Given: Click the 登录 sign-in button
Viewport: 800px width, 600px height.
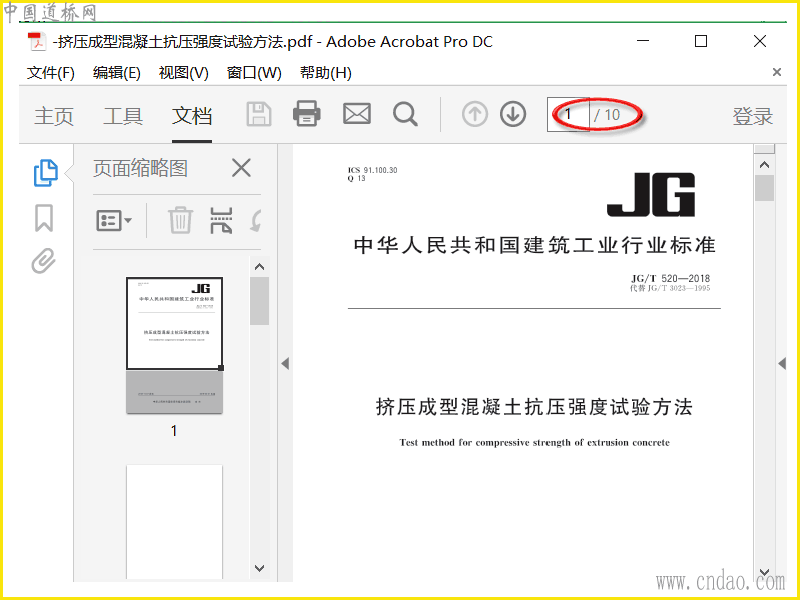Looking at the screenshot, I should 753,116.
